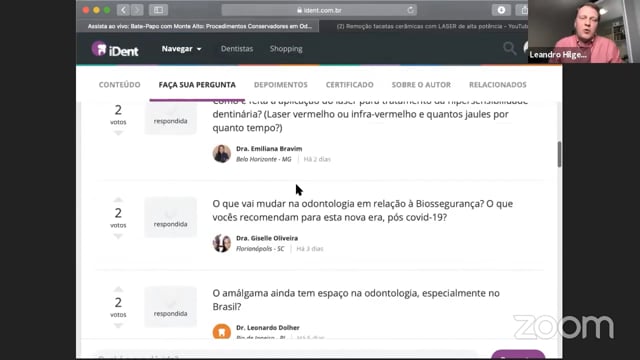Click Leandro Hilgert's video thumbnail
Image resolution: width=640 pixels, height=360 pixels.
click(584, 31)
